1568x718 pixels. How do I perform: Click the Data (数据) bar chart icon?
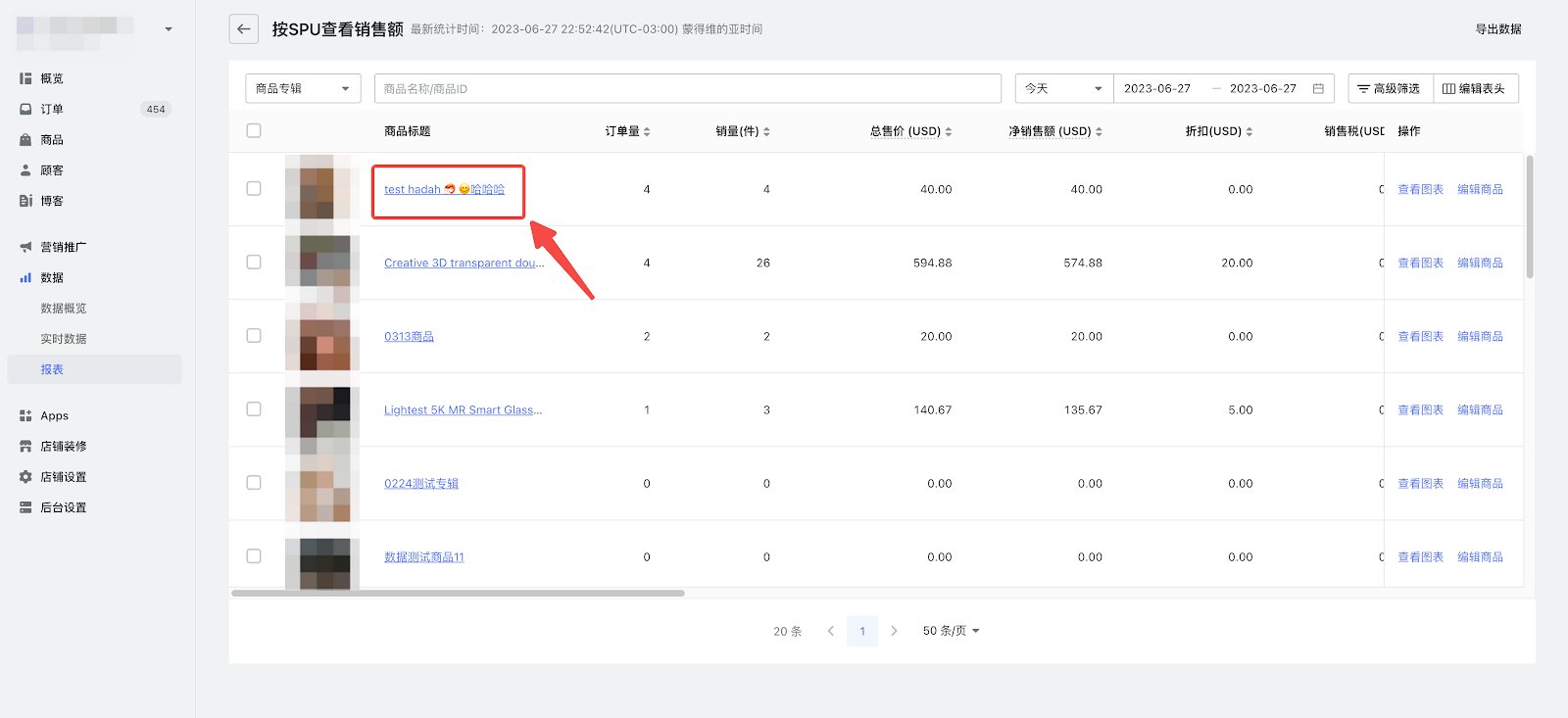25,278
